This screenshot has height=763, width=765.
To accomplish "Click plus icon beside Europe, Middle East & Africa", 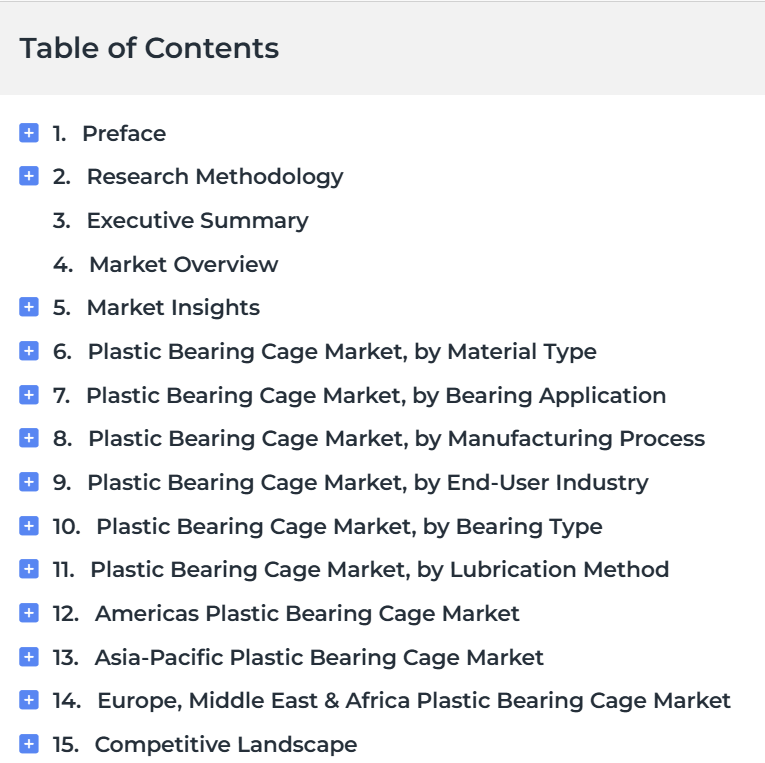I will tap(29, 700).
